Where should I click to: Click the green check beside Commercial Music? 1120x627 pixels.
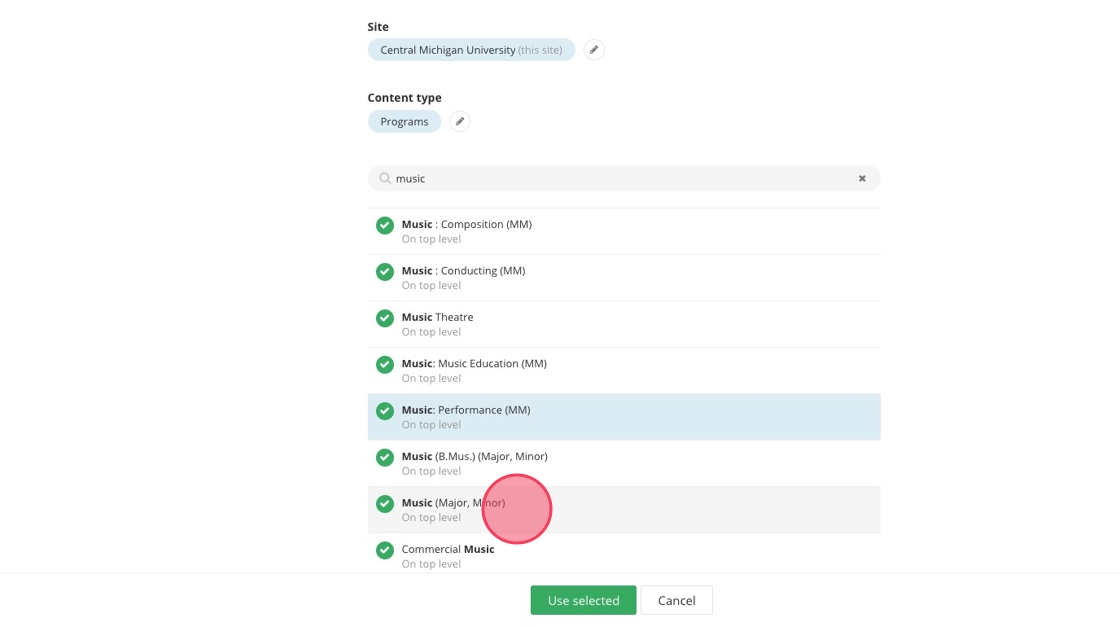(385, 550)
